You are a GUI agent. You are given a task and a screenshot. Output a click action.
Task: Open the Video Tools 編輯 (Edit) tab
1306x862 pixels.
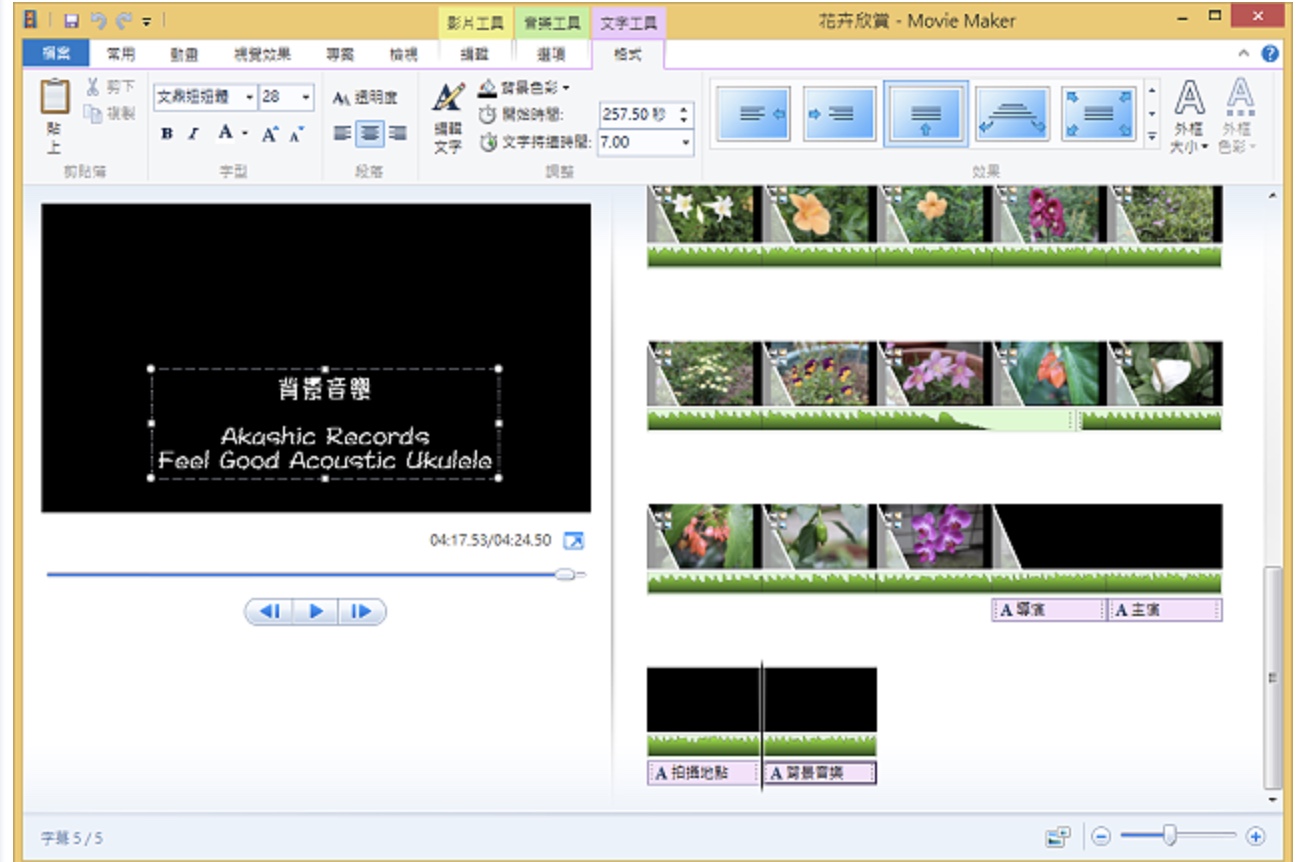click(x=475, y=54)
